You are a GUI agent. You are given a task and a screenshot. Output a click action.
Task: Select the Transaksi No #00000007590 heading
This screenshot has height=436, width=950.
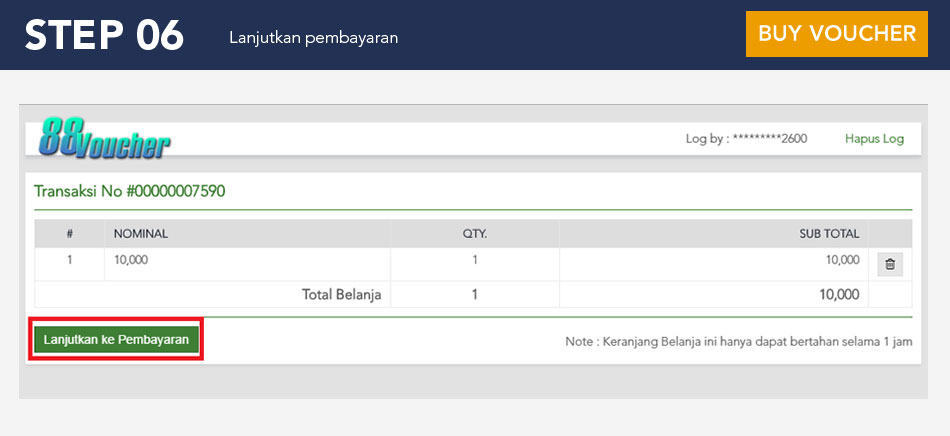(x=129, y=191)
